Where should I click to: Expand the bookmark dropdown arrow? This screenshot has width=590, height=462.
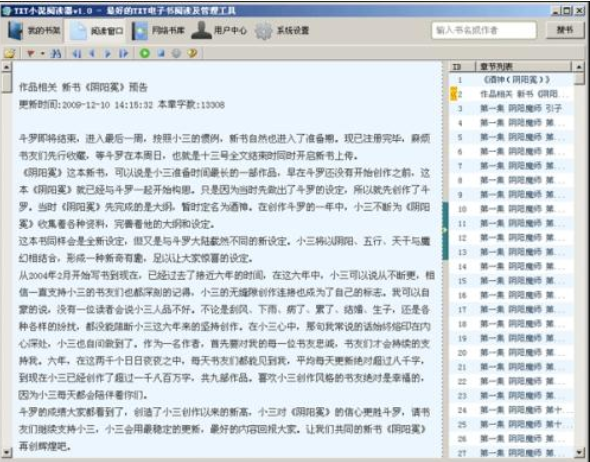point(43,53)
